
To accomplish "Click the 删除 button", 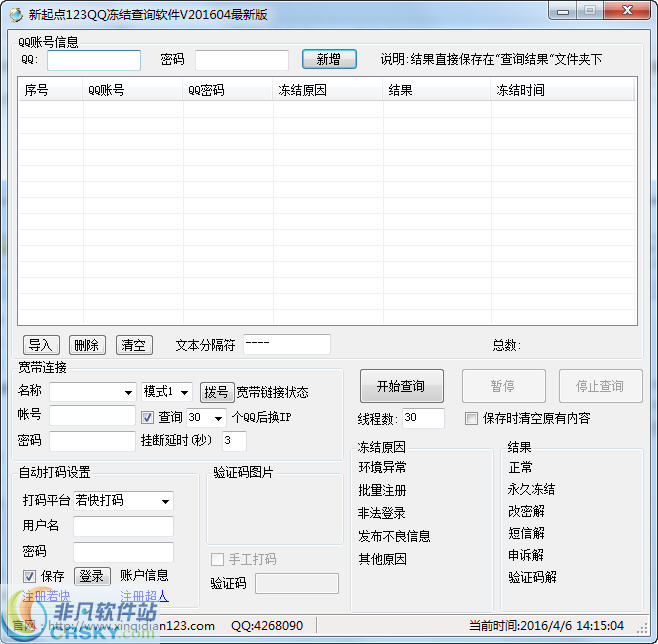I will (x=87, y=345).
